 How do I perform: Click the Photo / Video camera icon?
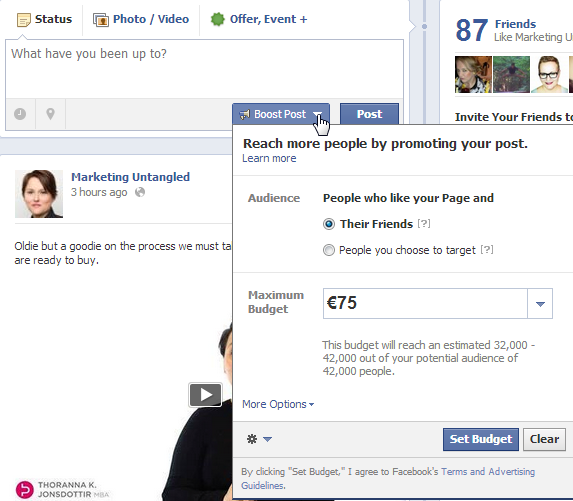pos(100,20)
